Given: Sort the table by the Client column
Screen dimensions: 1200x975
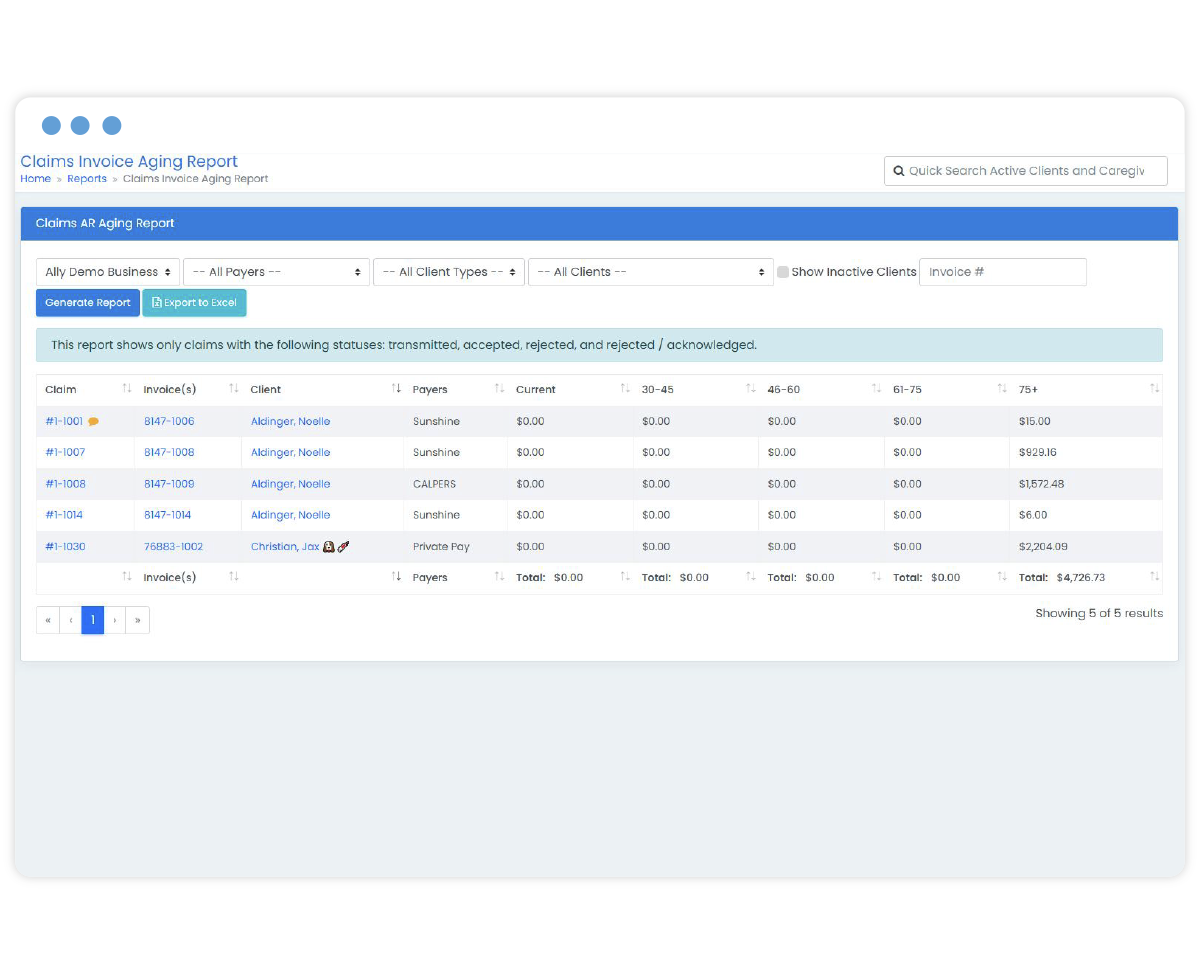Looking at the screenshot, I should (396, 389).
